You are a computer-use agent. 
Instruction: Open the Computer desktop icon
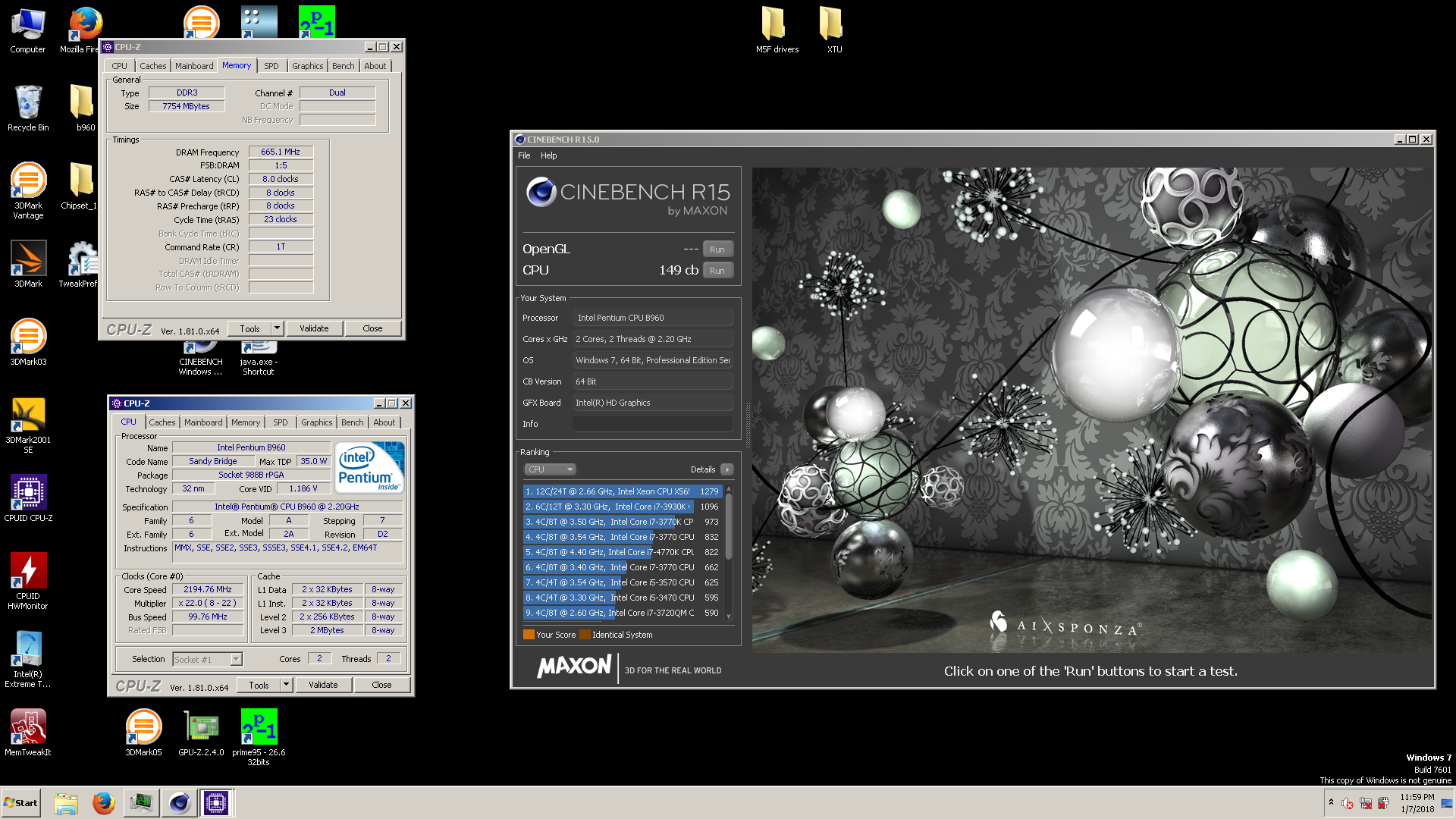28,30
